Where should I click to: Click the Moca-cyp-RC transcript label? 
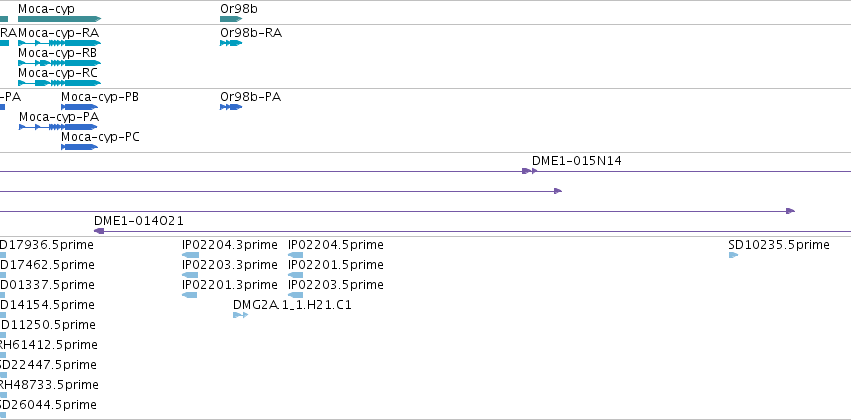[x=58, y=73]
